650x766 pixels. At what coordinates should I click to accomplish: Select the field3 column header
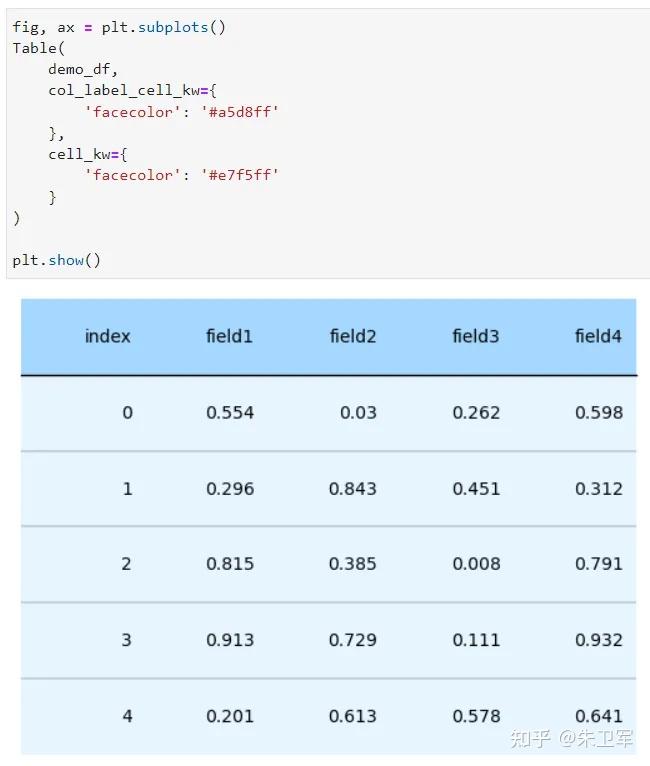click(x=476, y=336)
